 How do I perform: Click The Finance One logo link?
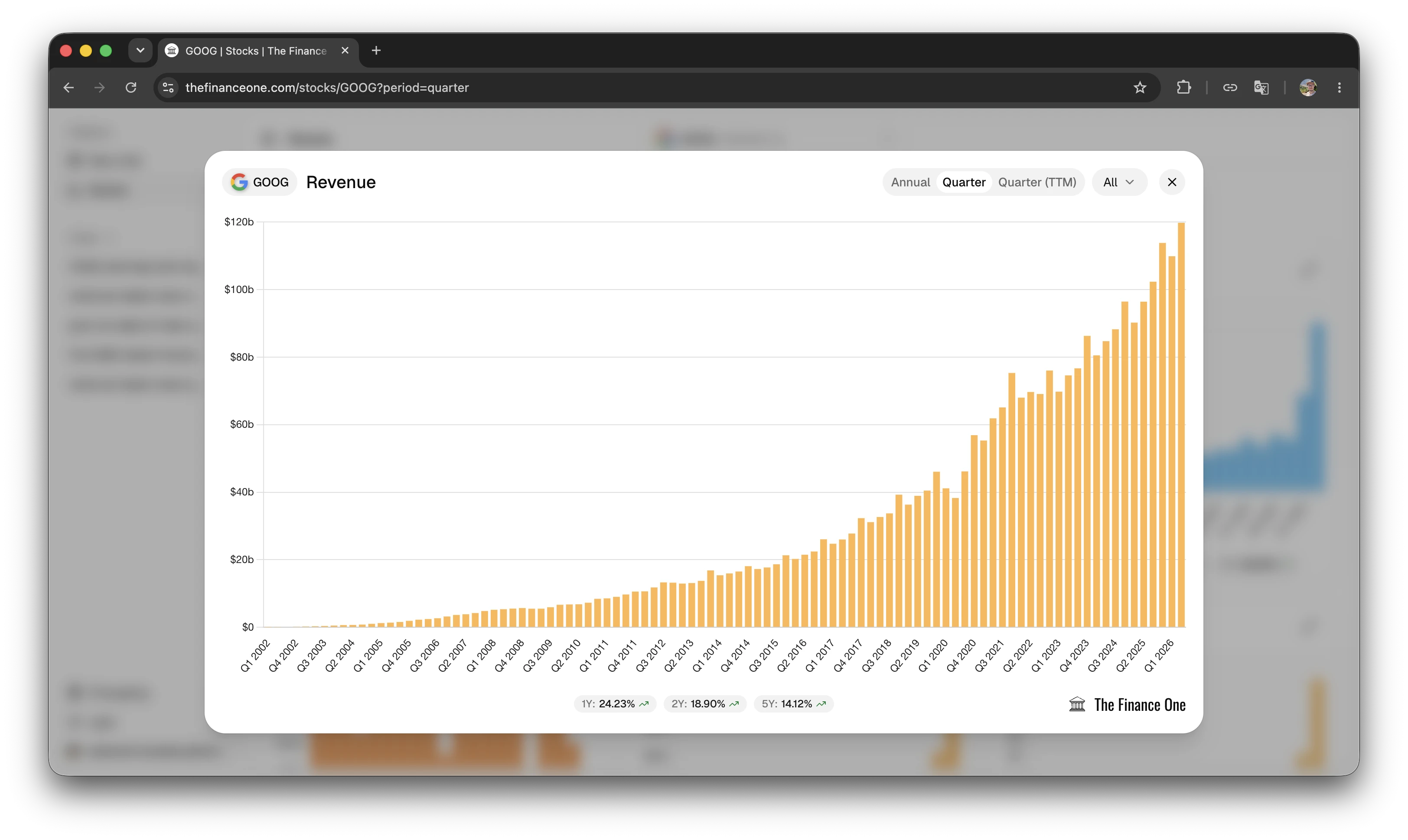coord(1127,705)
